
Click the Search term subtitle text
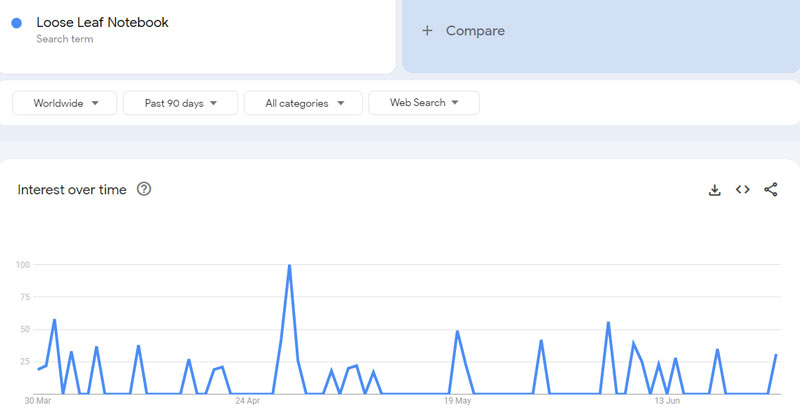click(x=65, y=39)
